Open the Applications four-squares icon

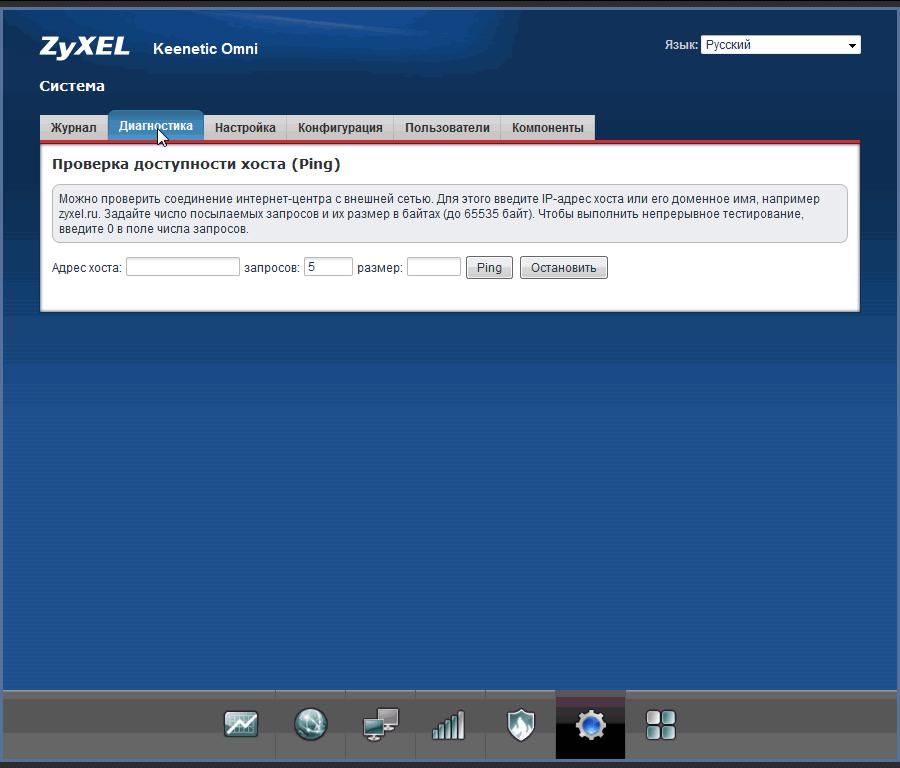(661, 724)
